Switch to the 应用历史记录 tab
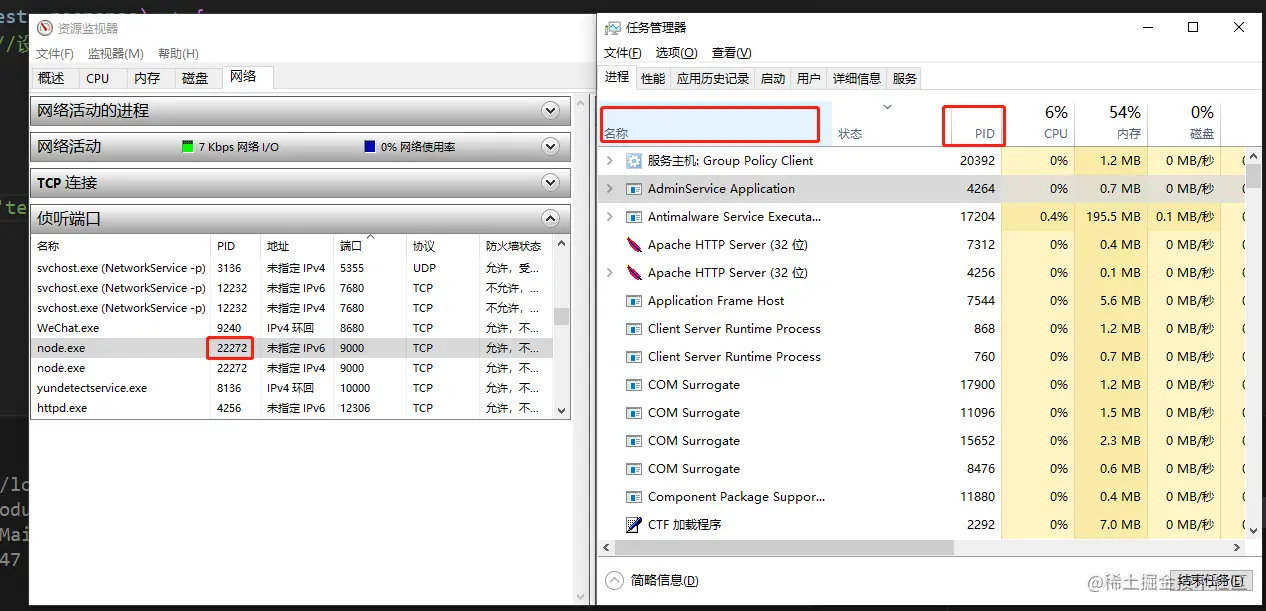1266x611 pixels. coord(713,78)
